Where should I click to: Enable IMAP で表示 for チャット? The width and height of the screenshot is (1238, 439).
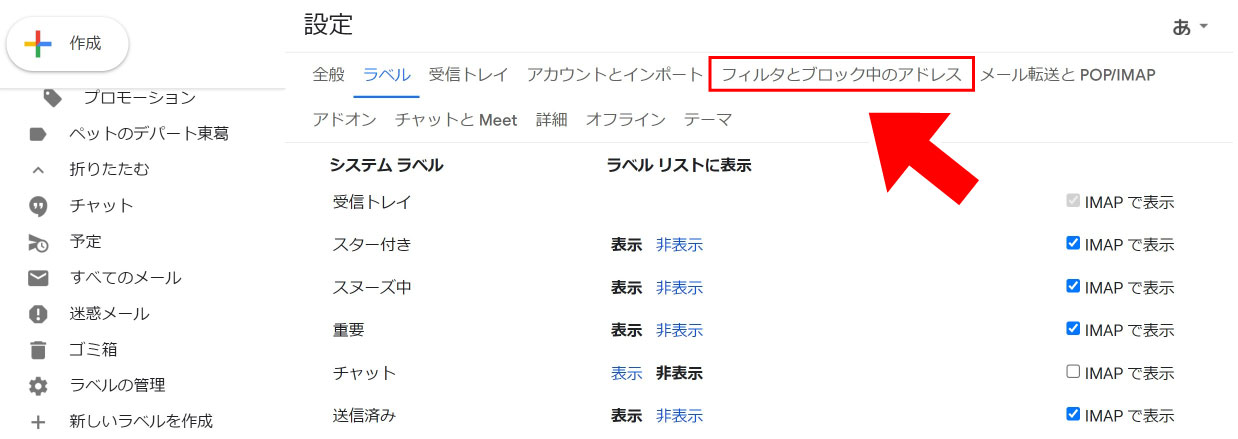coord(1073,372)
